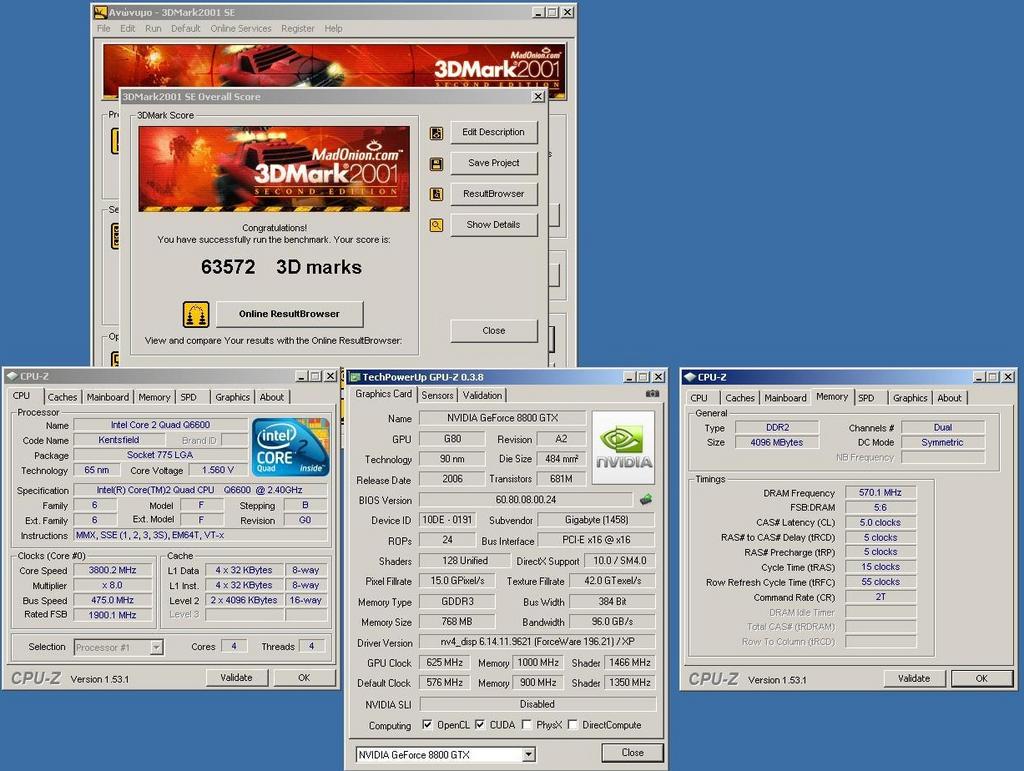
Task: Click title icon of CPU-Z Memory-tab window
Action: click(x=690, y=377)
